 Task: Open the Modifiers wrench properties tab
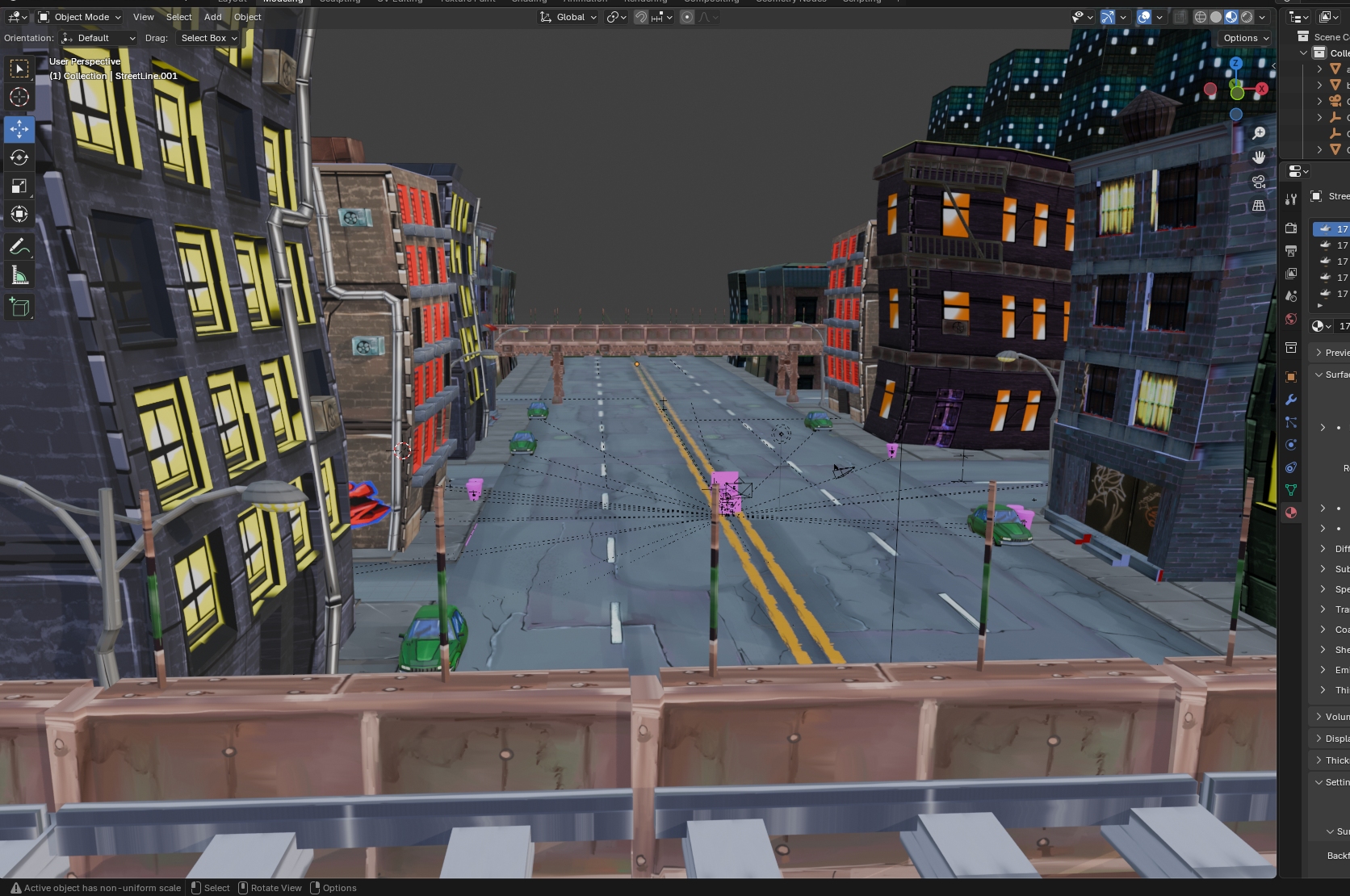pos(1291,400)
